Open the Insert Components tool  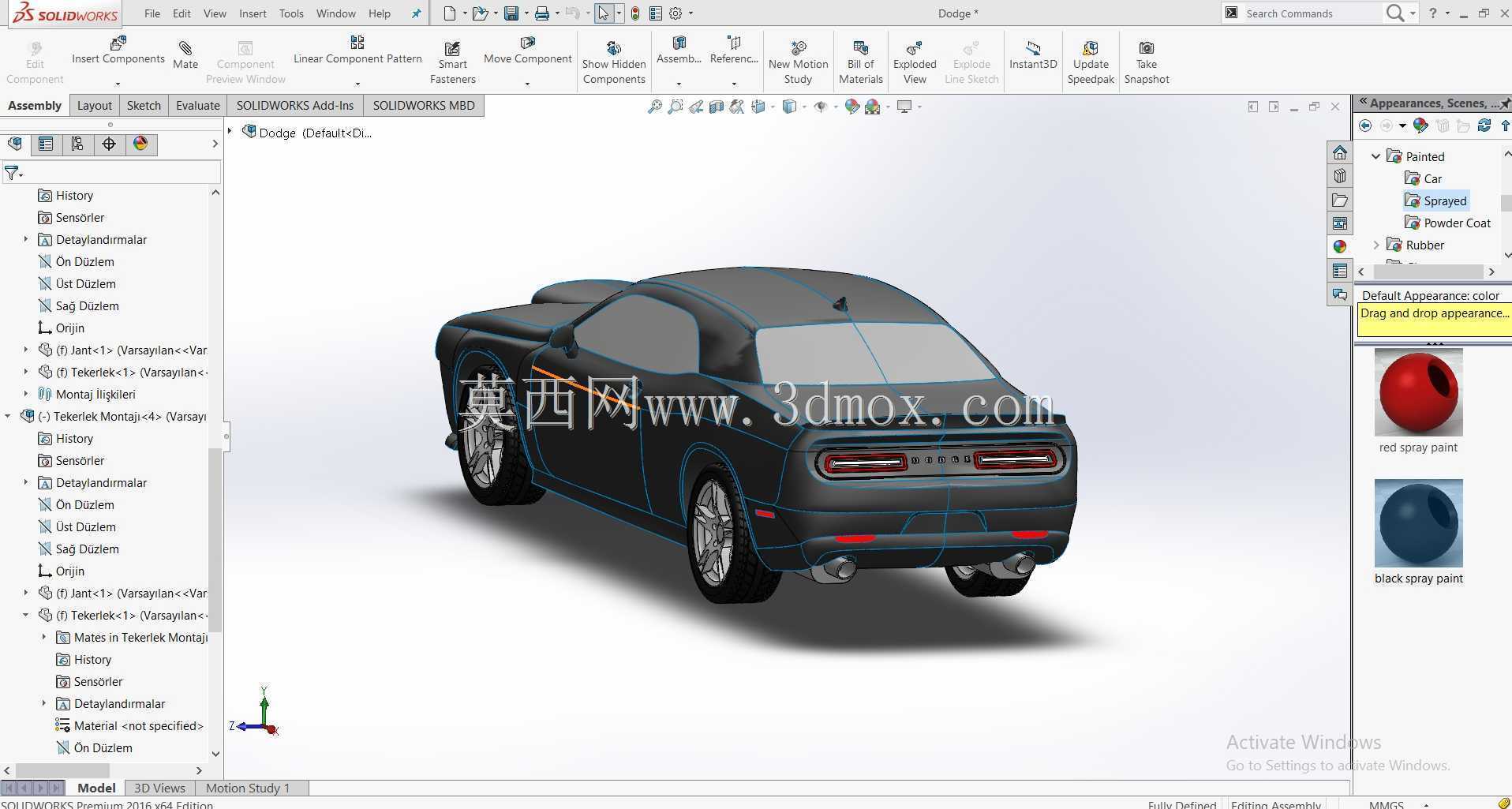click(118, 50)
